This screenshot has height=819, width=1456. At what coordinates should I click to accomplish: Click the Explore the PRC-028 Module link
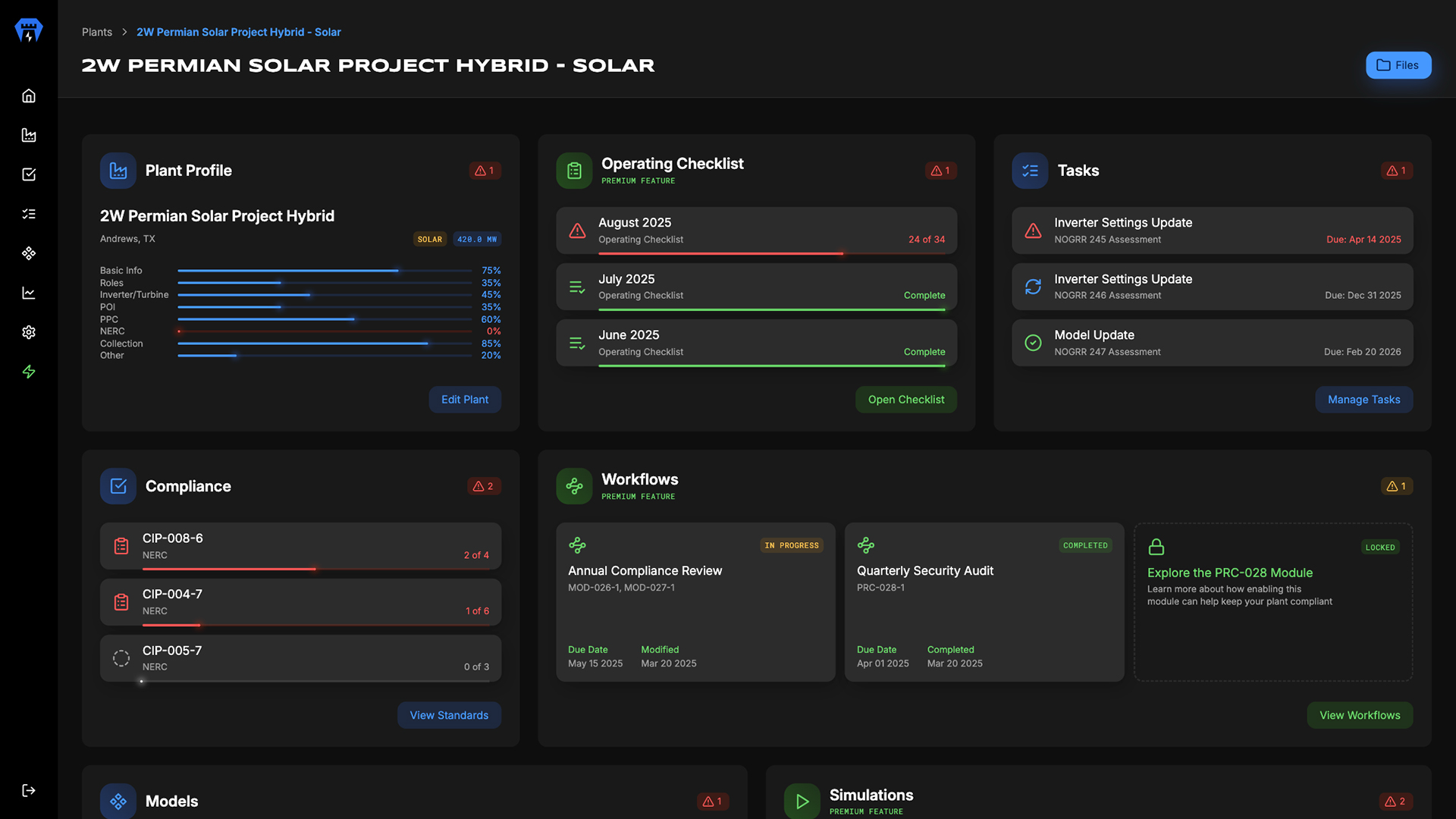coord(1229,573)
